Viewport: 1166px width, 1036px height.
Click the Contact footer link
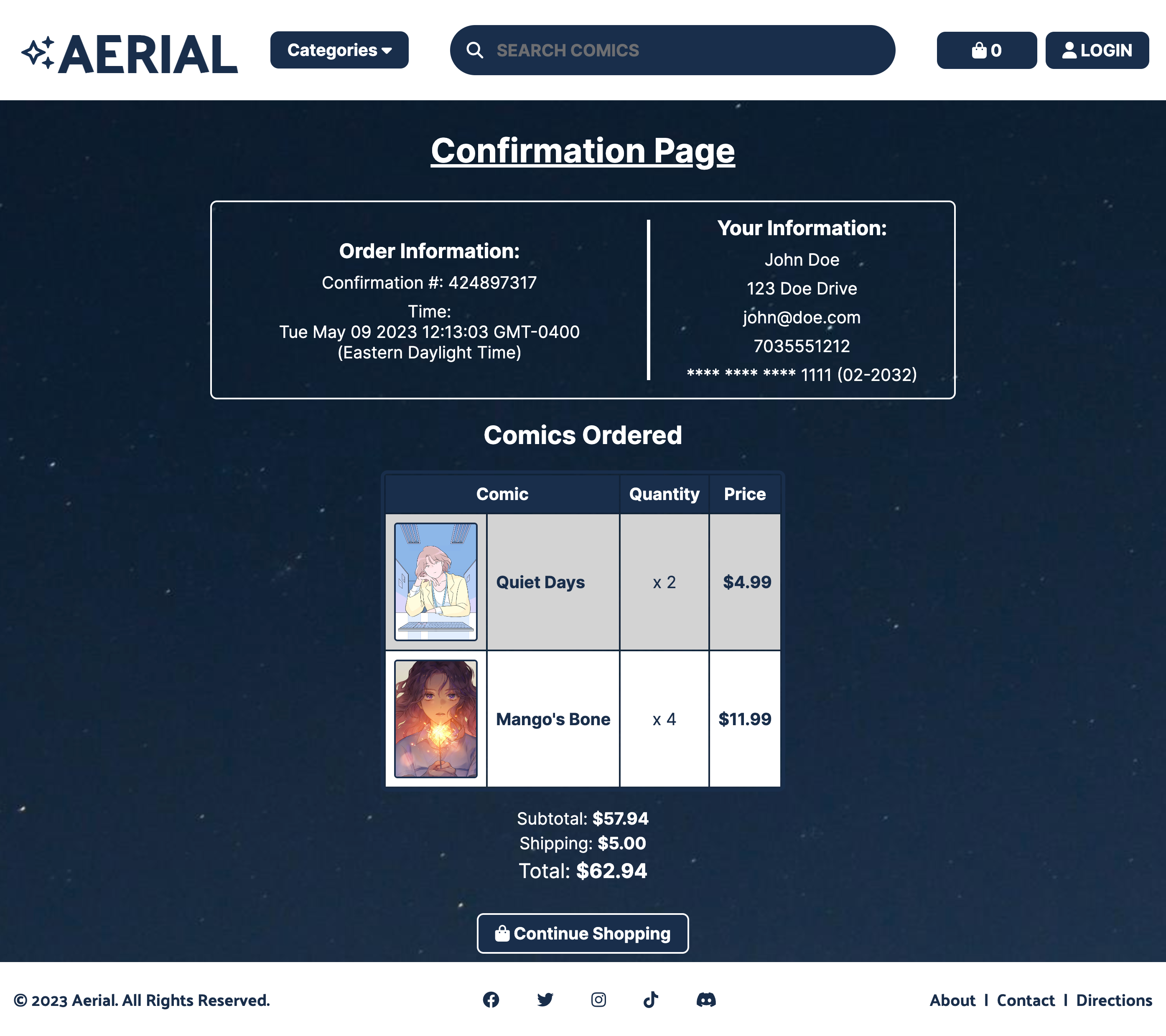click(x=1026, y=1000)
